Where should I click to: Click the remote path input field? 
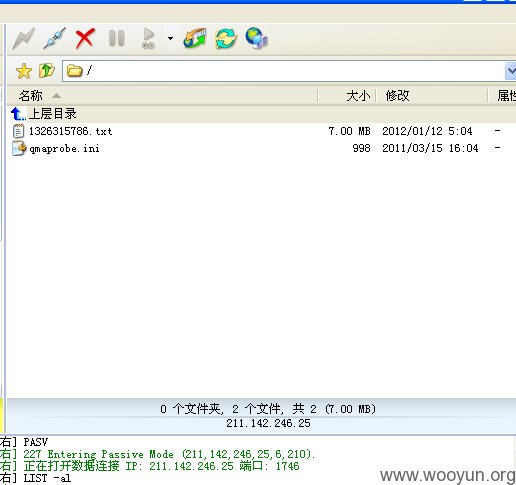click(289, 71)
